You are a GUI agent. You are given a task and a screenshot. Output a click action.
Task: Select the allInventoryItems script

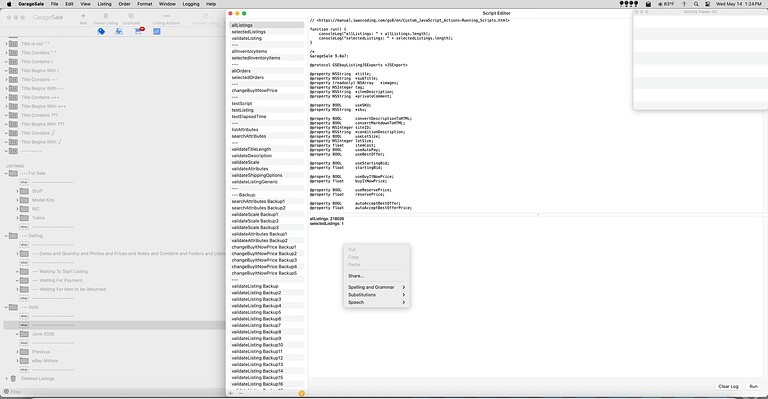pyautogui.click(x=266, y=51)
